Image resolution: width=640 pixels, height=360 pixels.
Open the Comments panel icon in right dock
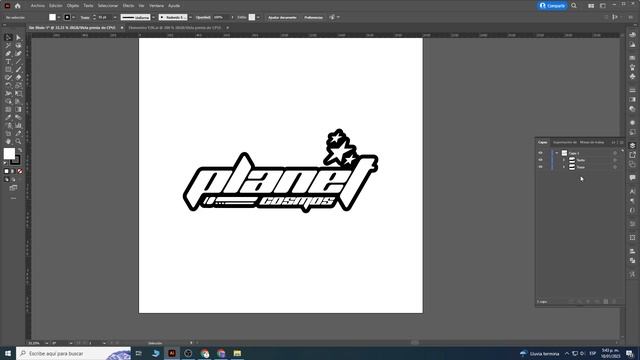pyautogui.click(x=632, y=178)
